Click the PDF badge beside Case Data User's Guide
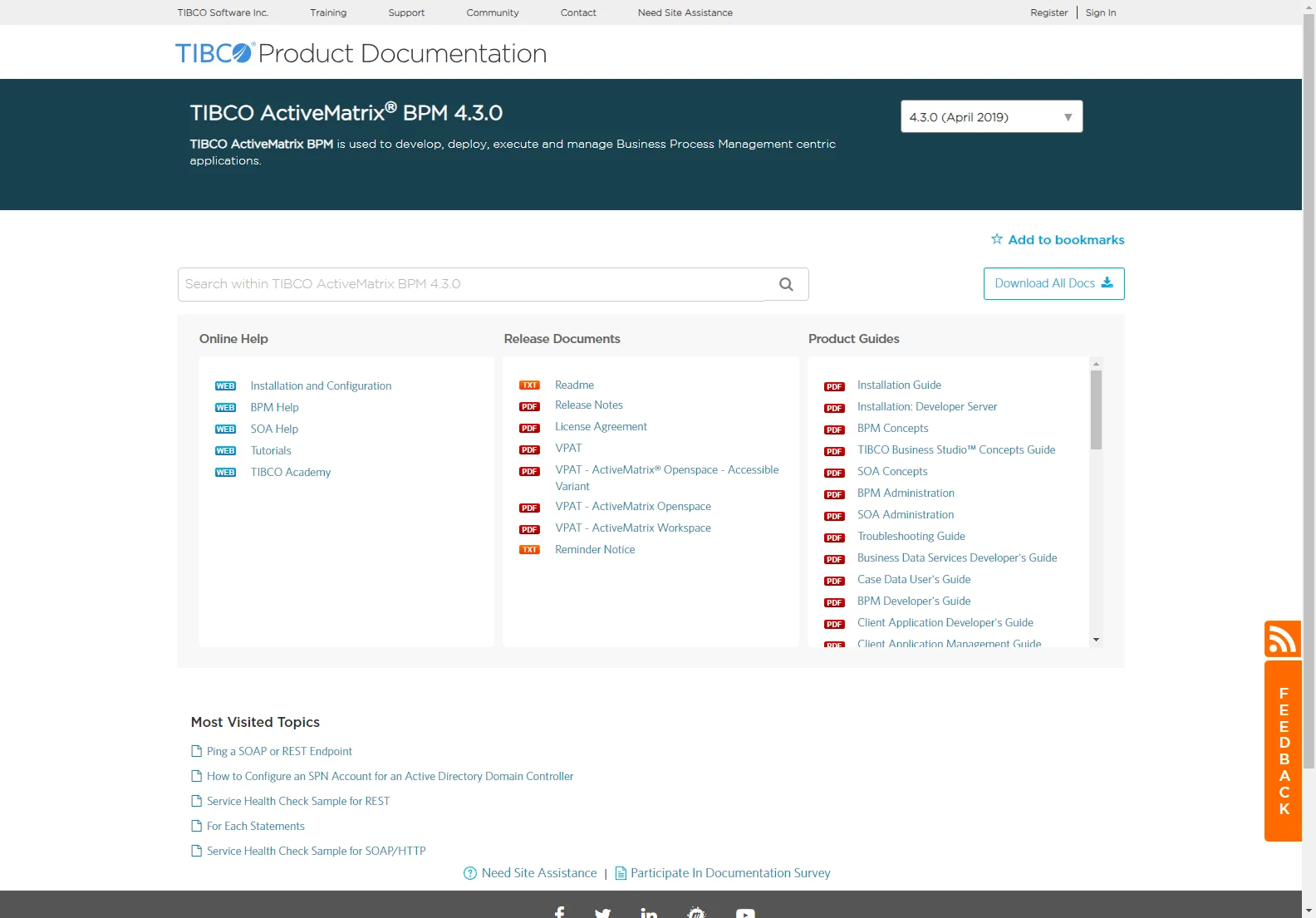 click(x=835, y=582)
